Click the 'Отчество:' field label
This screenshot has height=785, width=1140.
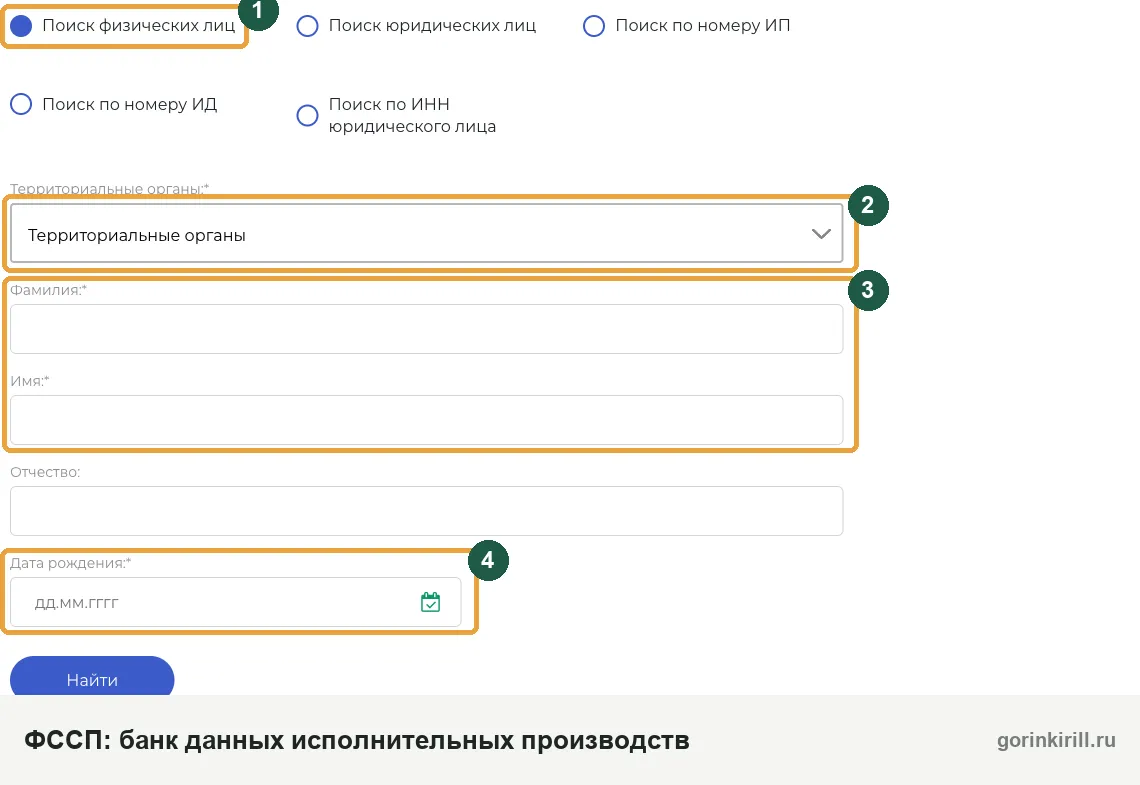(x=45, y=472)
